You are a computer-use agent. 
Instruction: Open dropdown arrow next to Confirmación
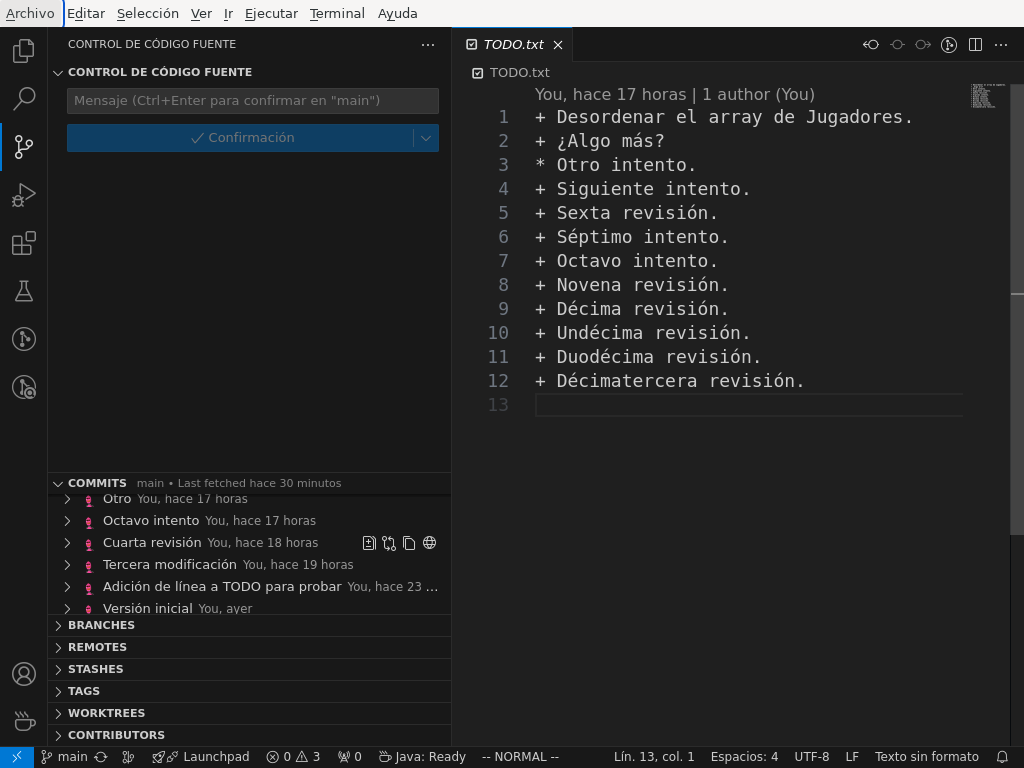click(x=426, y=138)
